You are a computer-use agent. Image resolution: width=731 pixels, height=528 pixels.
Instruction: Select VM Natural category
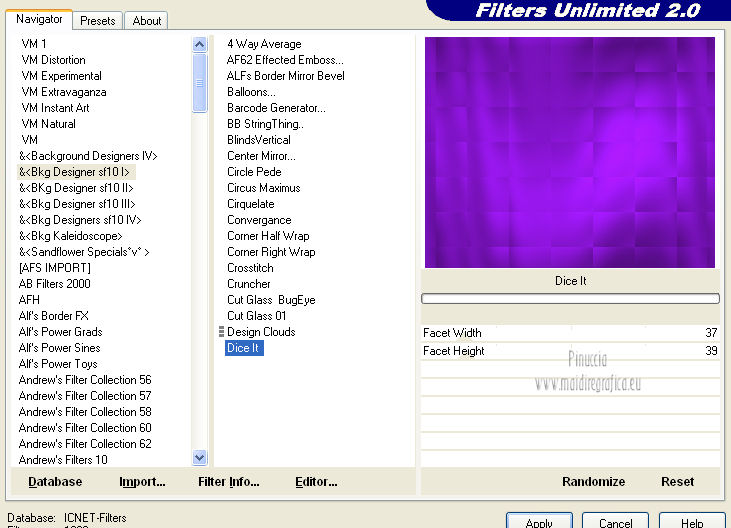(48, 124)
